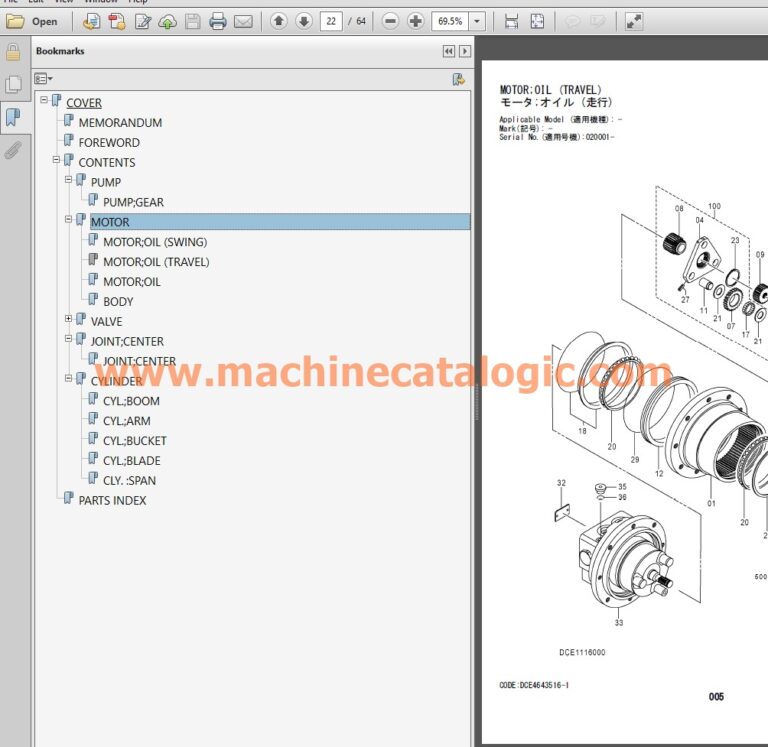Click the Bookmarks panel title
The height and width of the screenshot is (747, 768).
60,51
